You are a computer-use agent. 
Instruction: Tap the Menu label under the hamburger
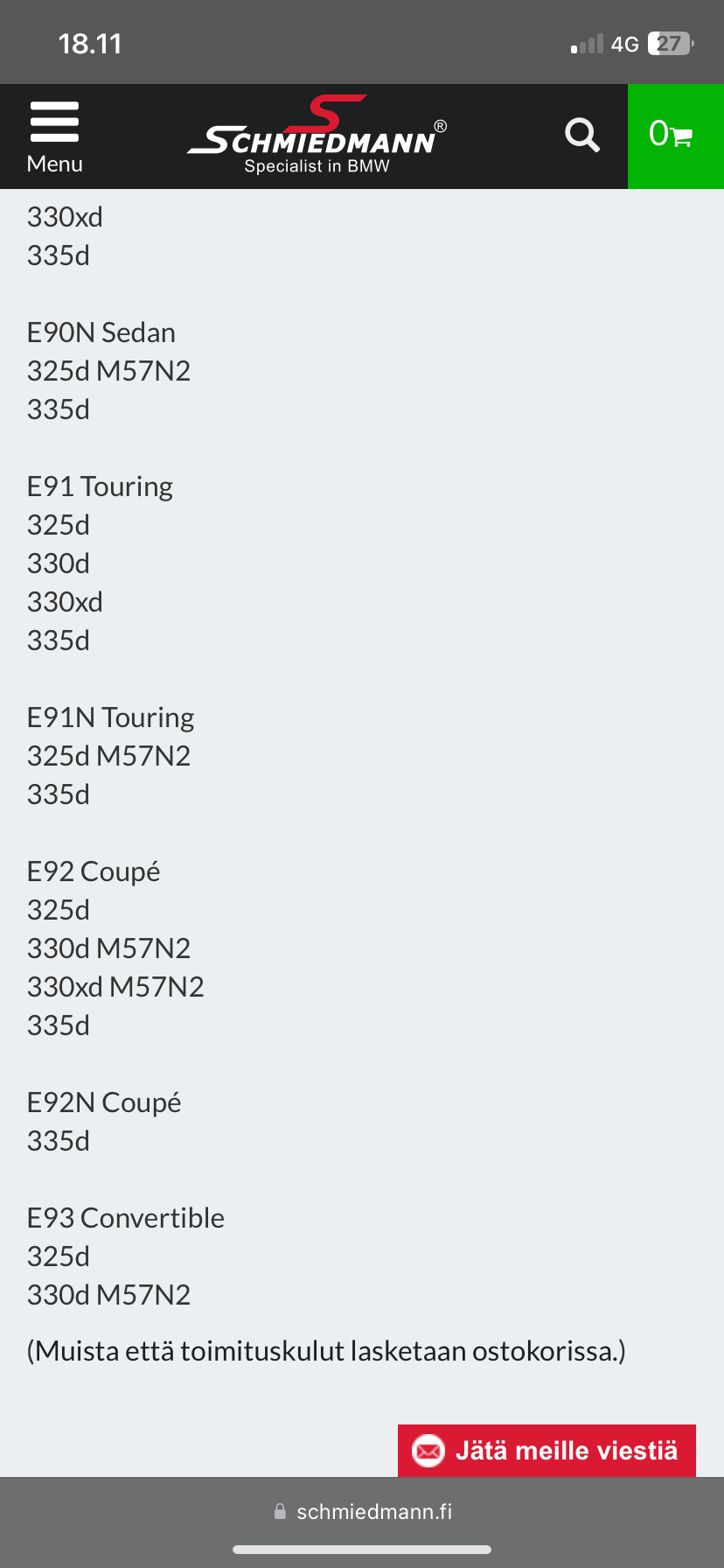tap(54, 164)
